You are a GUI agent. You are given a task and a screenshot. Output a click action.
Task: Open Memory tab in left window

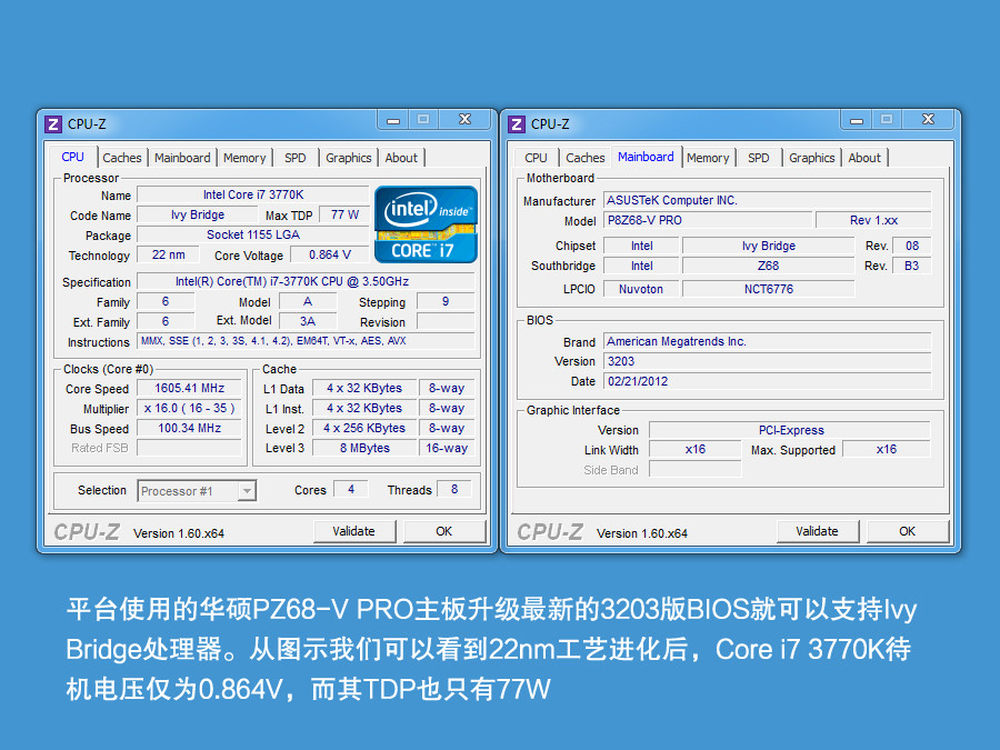244,158
